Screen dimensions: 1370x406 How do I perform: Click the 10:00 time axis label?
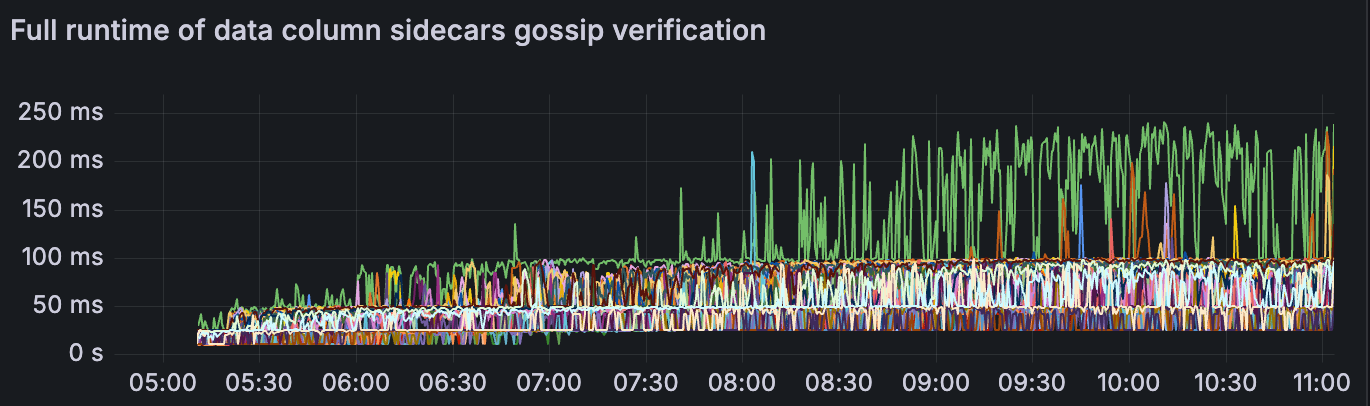click(1128, 384)
